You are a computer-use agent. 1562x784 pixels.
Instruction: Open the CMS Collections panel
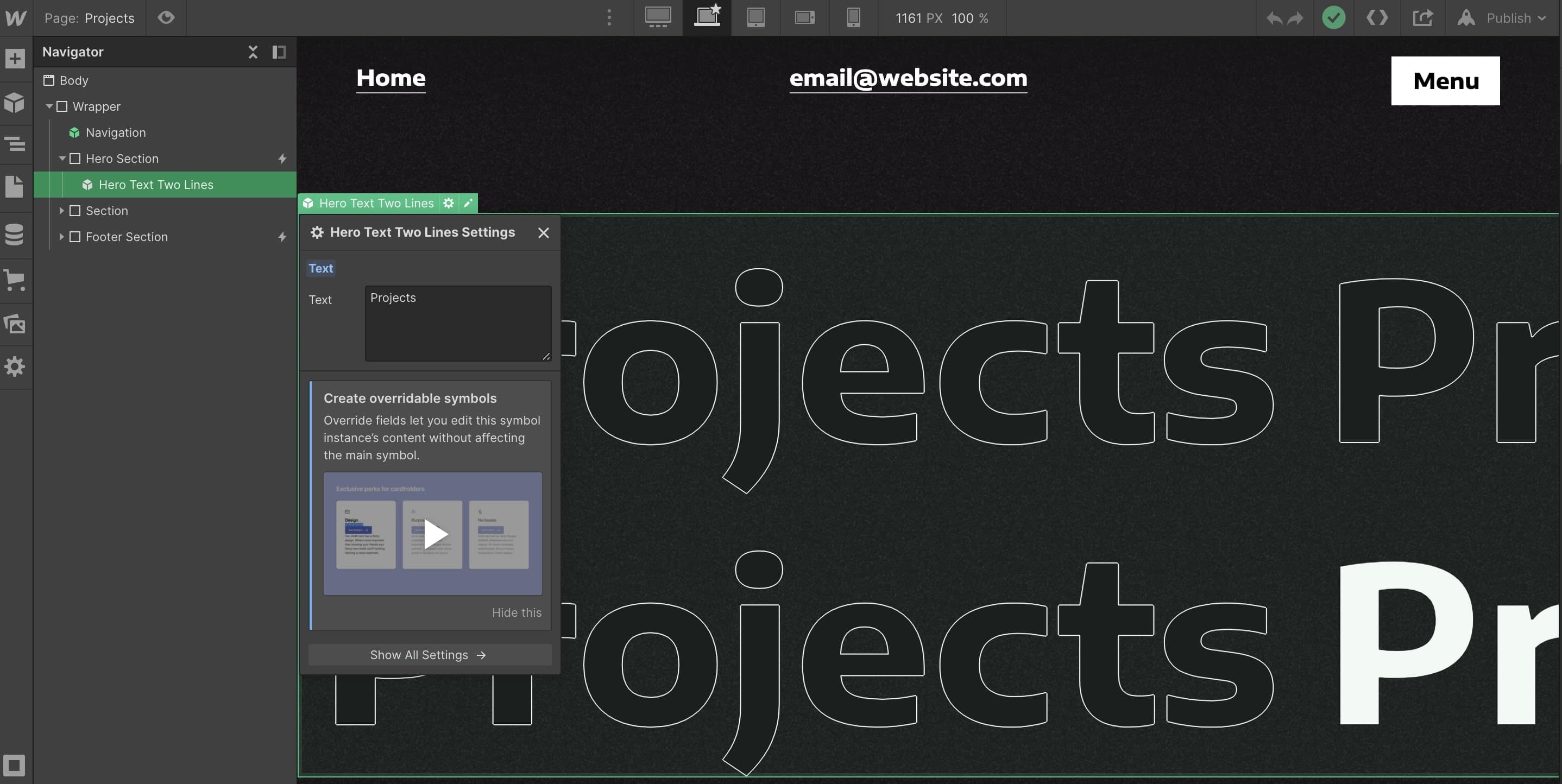tap(15, 234)
